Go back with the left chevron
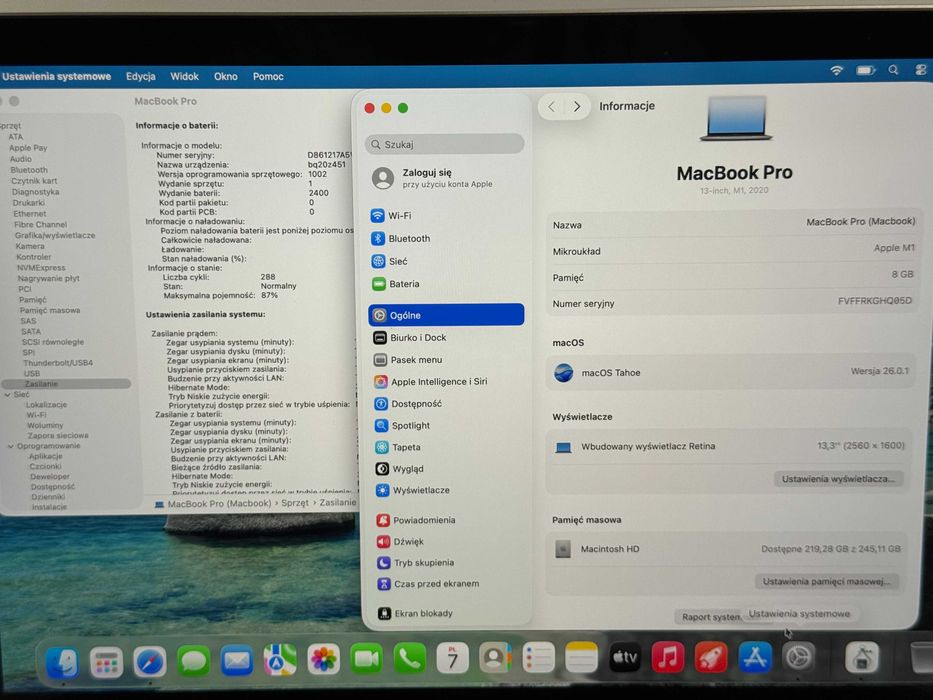Image resolution: width=933 pixels, height=700 pixels. [552, 107]
